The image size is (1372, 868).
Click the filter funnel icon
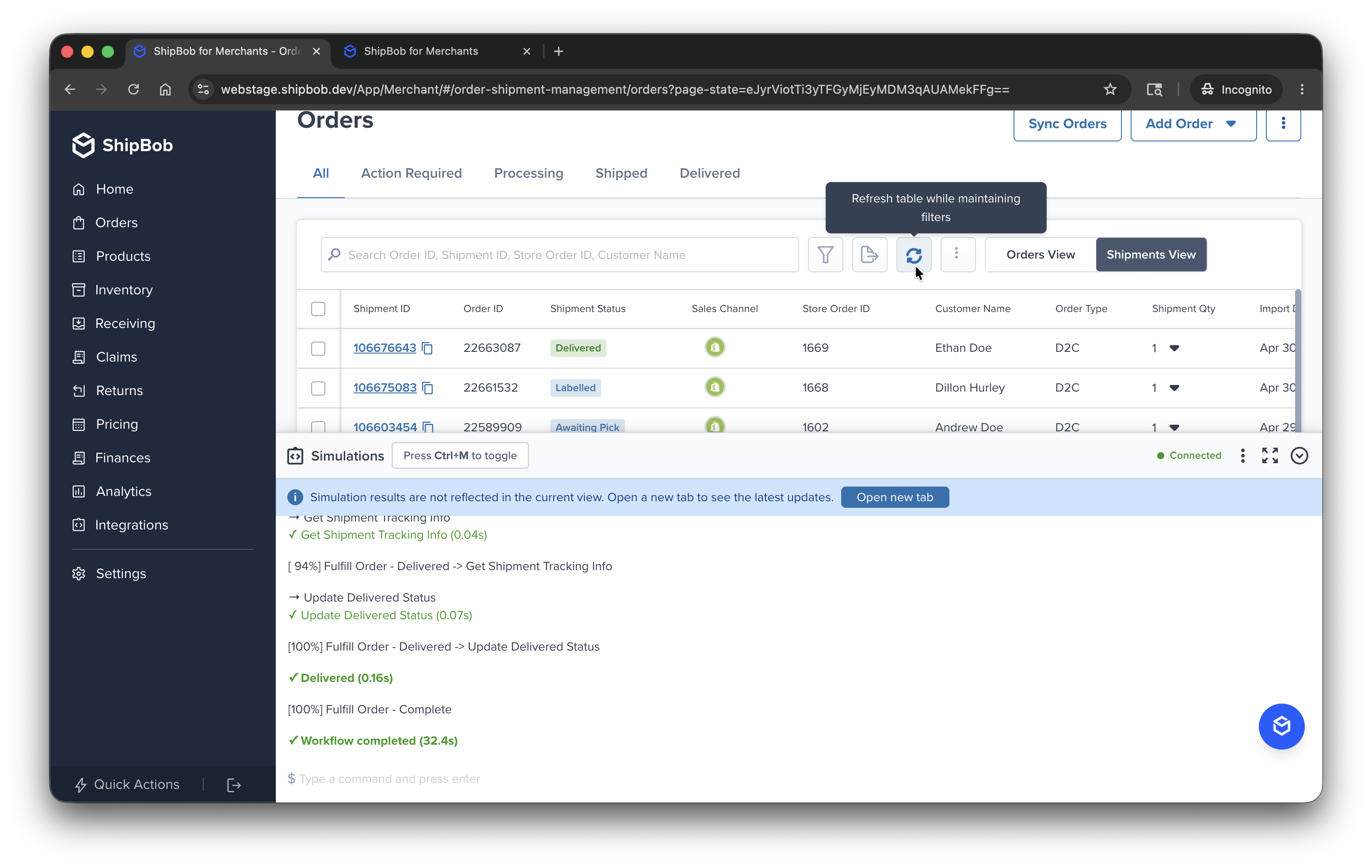(825, 255)
